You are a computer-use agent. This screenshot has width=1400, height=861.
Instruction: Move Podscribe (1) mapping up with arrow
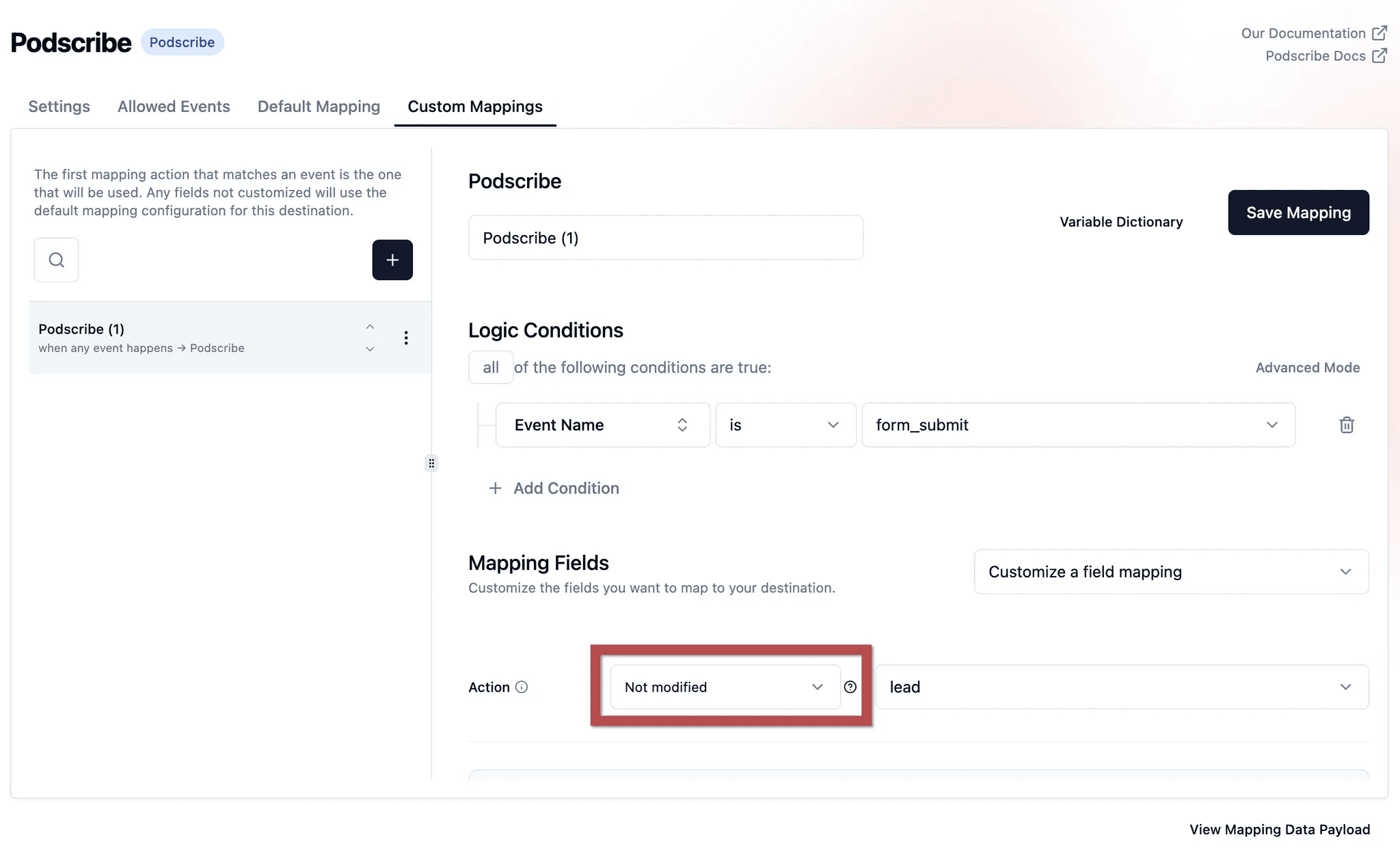pyautogui.click(x=370, y=327)
